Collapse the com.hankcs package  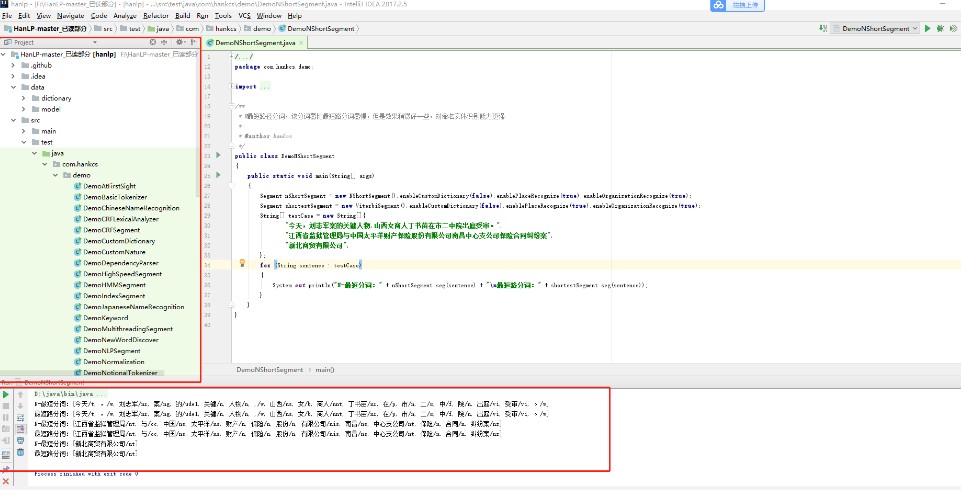pos(45,164)
